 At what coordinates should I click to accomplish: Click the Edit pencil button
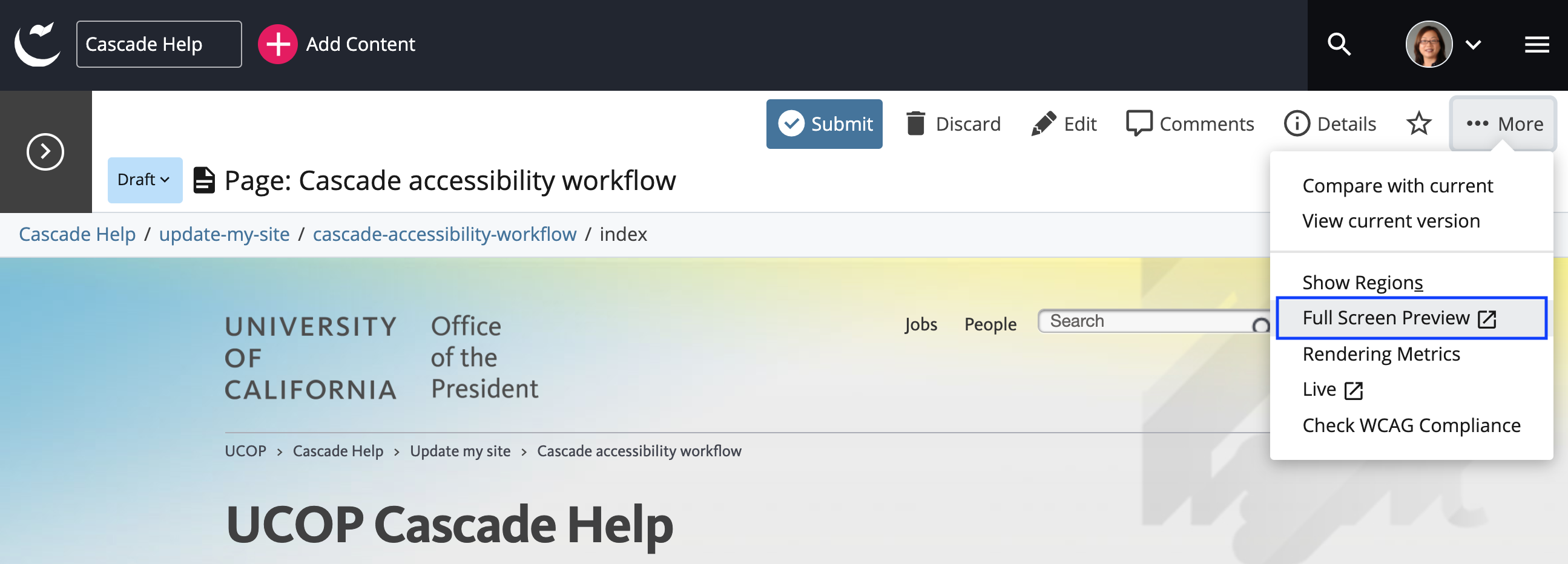tap(1064, 124)
